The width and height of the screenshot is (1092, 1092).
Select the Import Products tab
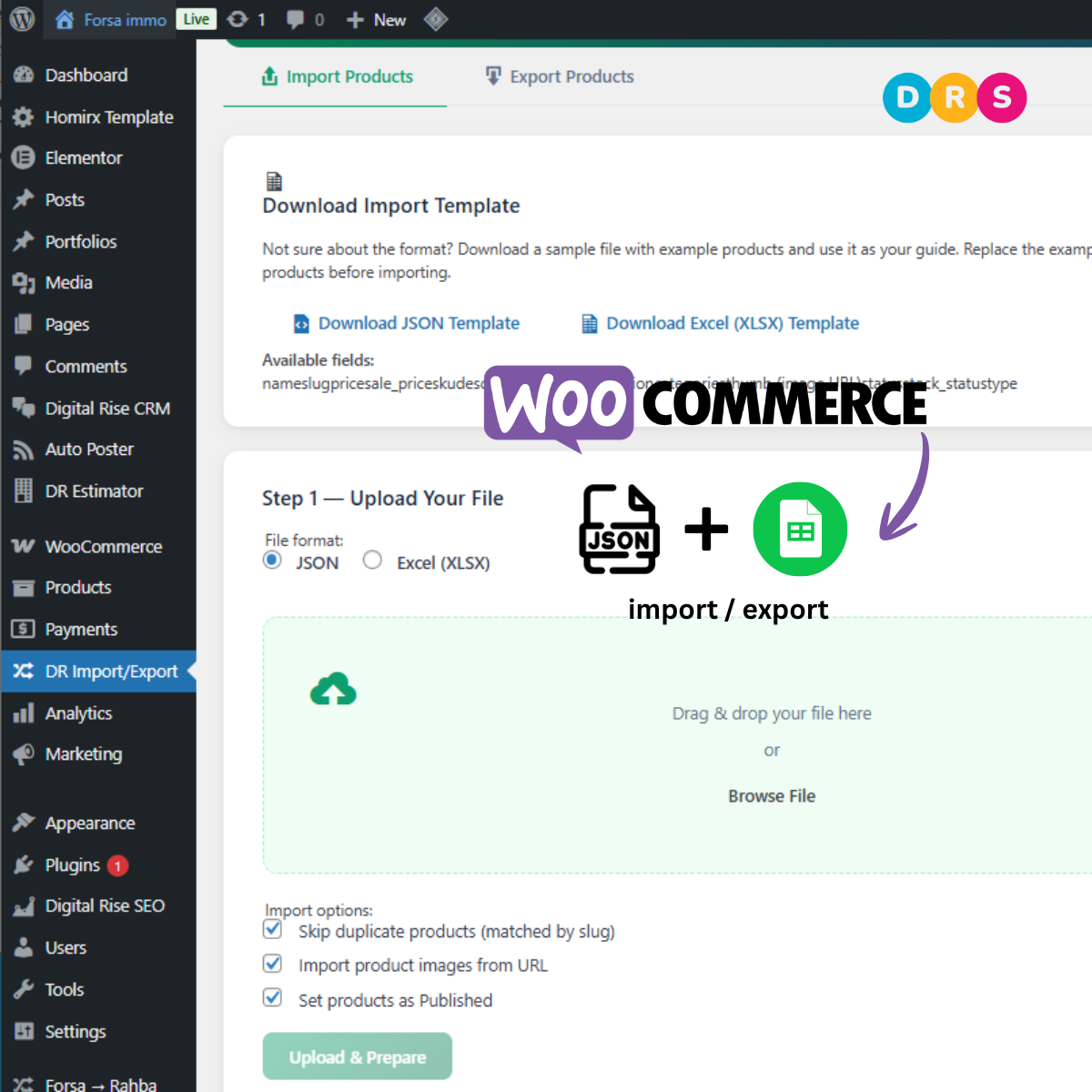(337, 77)
